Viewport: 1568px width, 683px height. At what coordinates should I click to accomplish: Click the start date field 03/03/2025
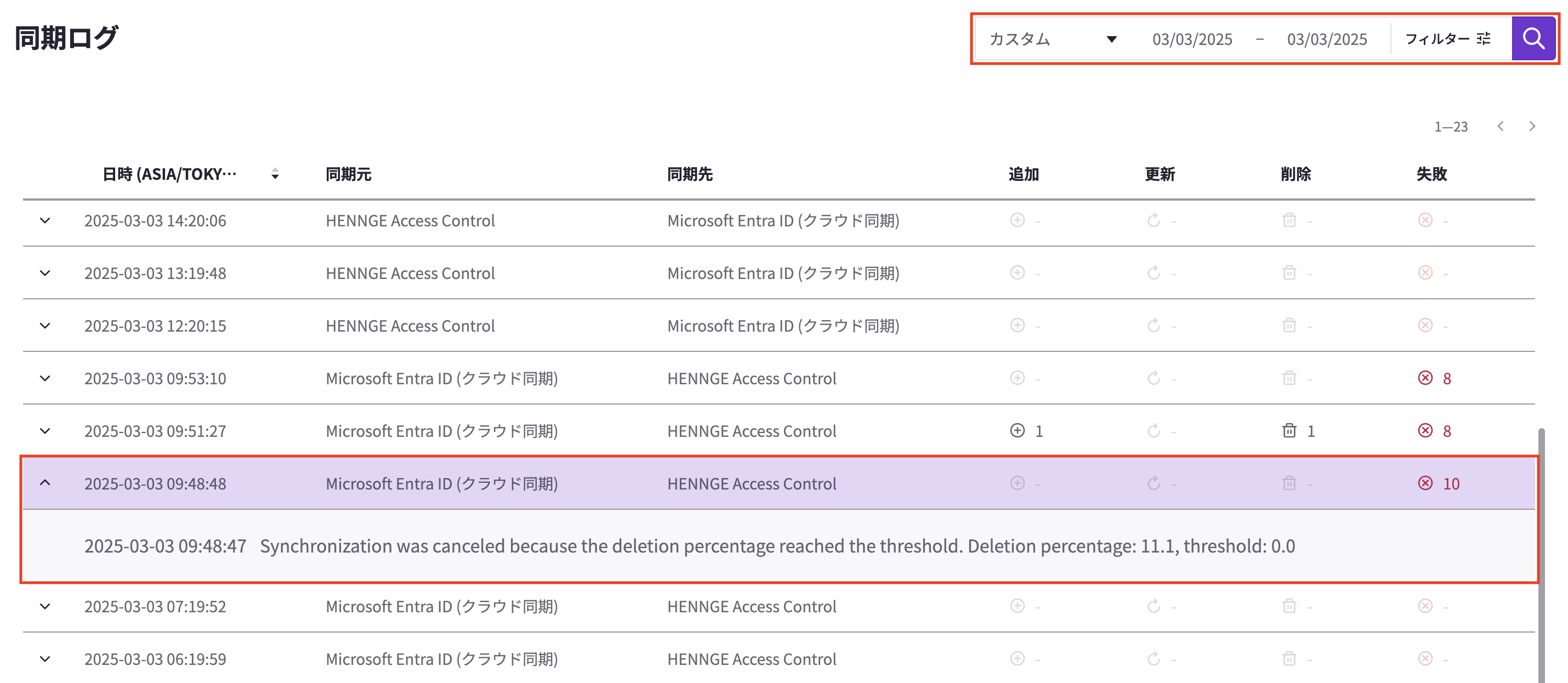point(1192,39)
